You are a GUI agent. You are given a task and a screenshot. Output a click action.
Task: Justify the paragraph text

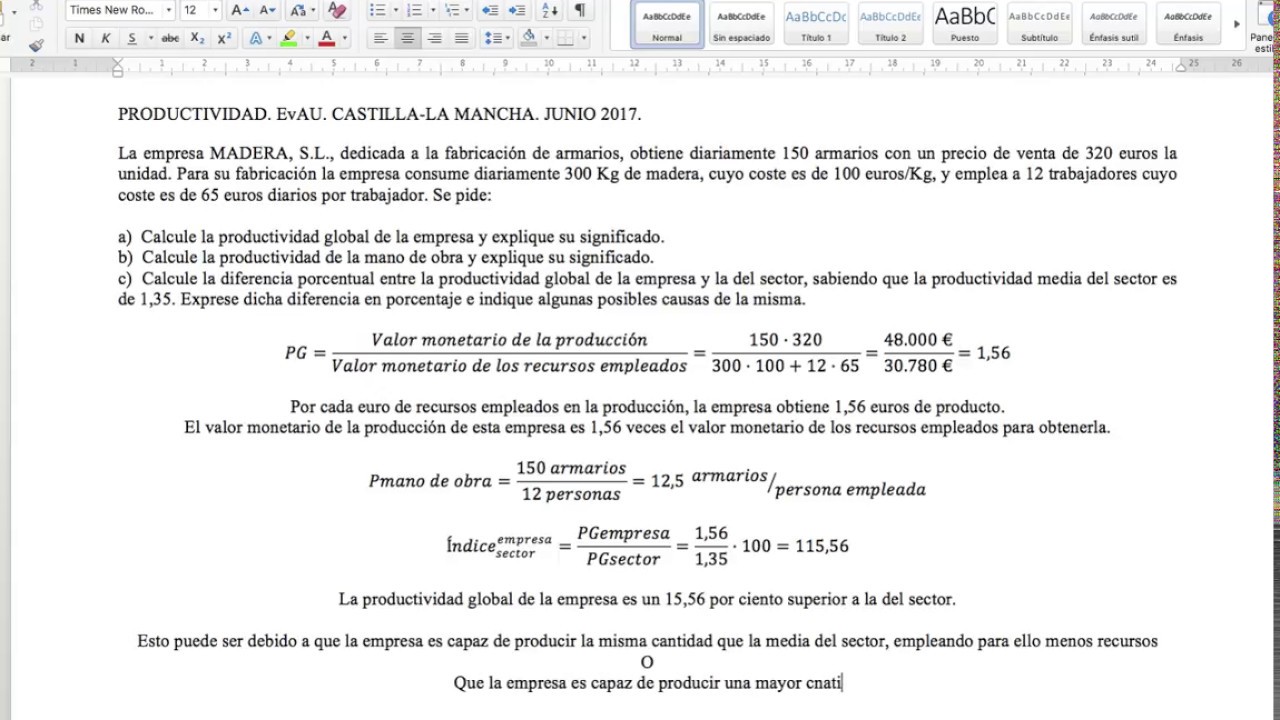(461, 38)
